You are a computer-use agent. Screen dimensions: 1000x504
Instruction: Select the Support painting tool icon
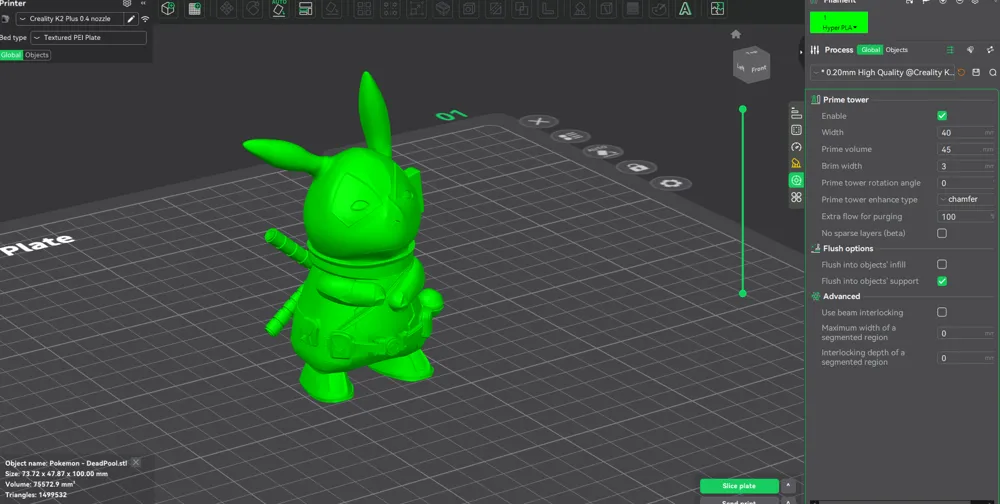coord(580,8)
